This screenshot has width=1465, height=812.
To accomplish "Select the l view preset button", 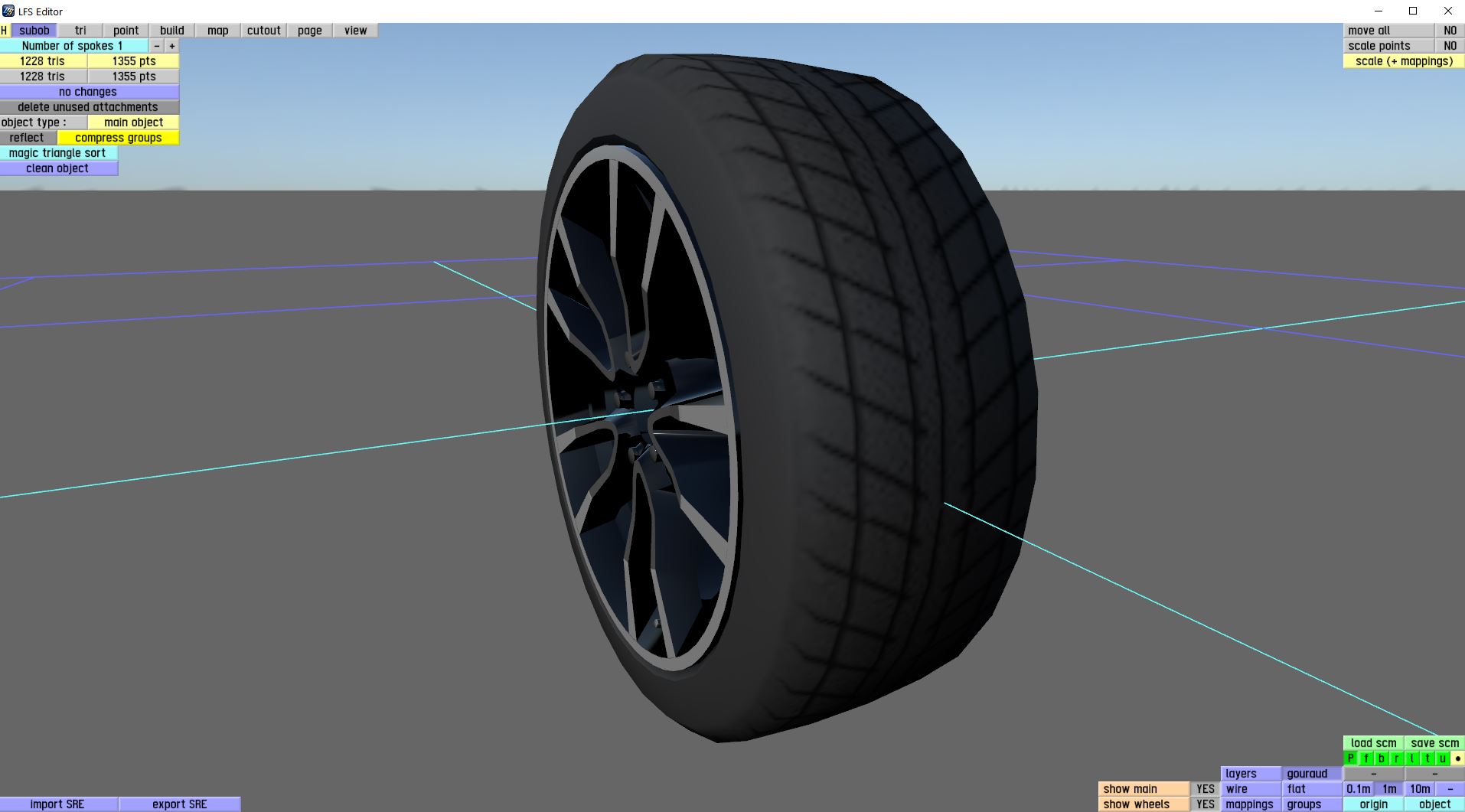I will pos(1412,758).
